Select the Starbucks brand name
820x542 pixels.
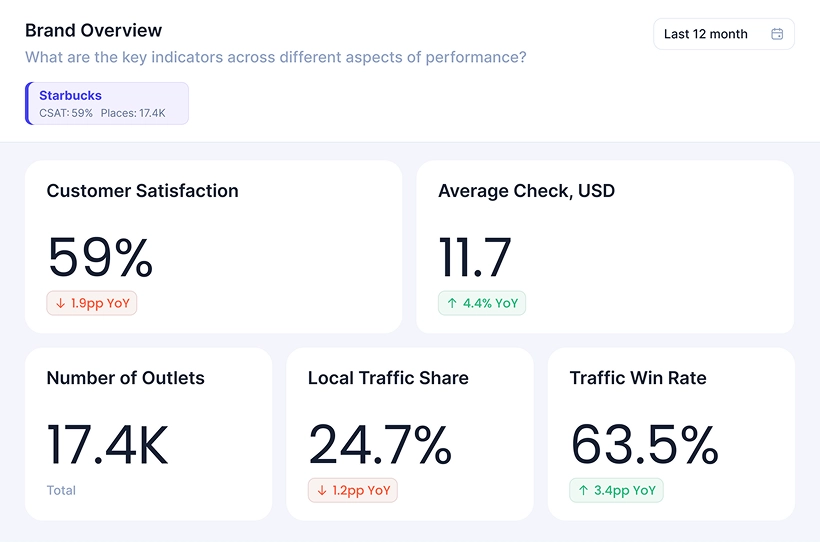70,96
